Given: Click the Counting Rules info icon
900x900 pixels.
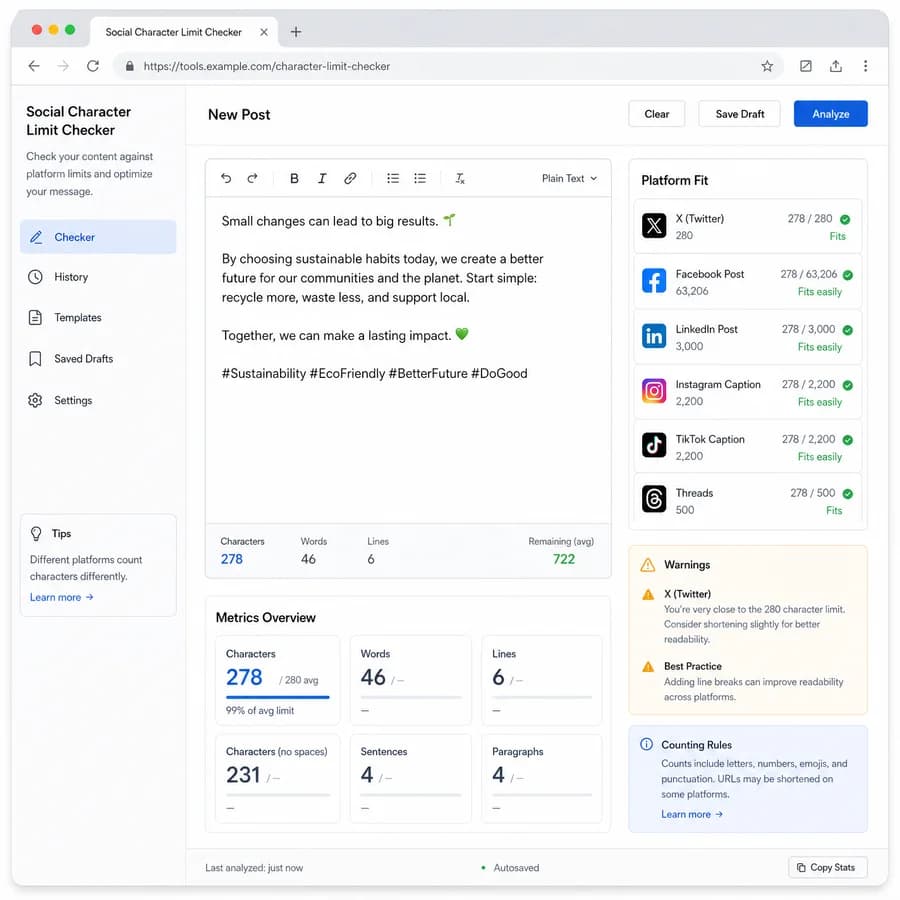Looking at the screenshot, I should pyautogui.click(x=646, y=744).
